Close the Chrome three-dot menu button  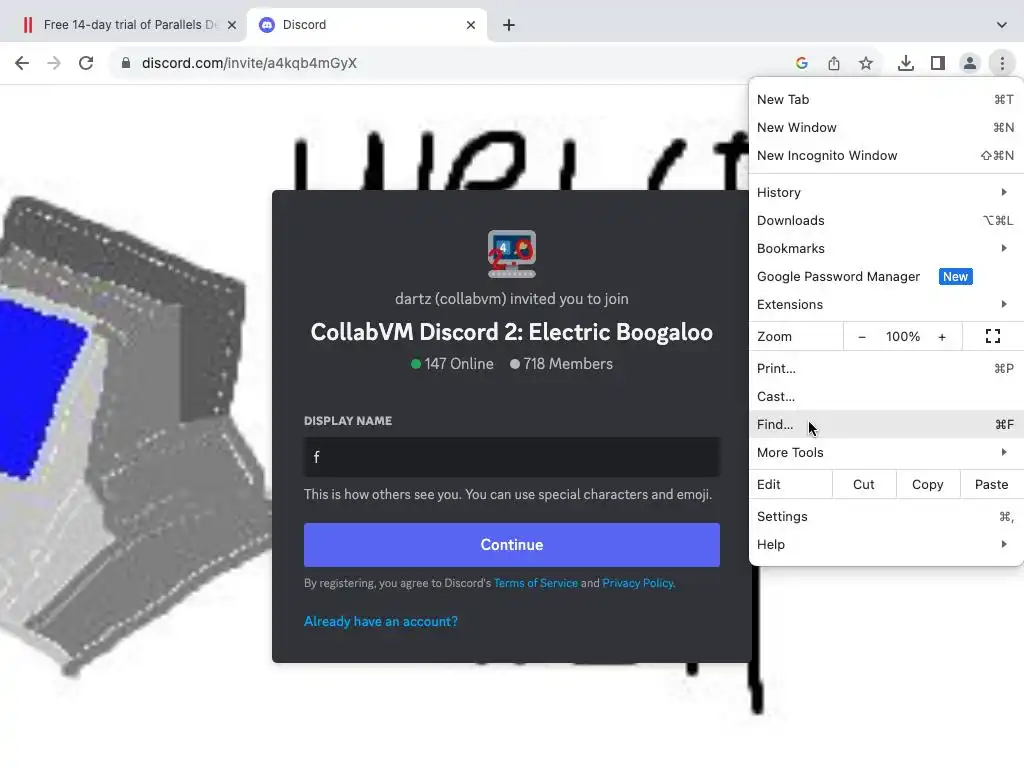1002,63
